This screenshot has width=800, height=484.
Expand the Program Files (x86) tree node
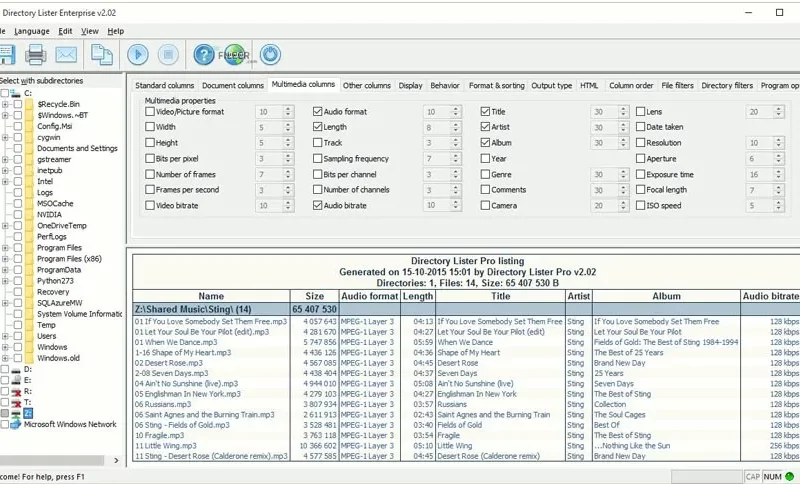point(5,259)
